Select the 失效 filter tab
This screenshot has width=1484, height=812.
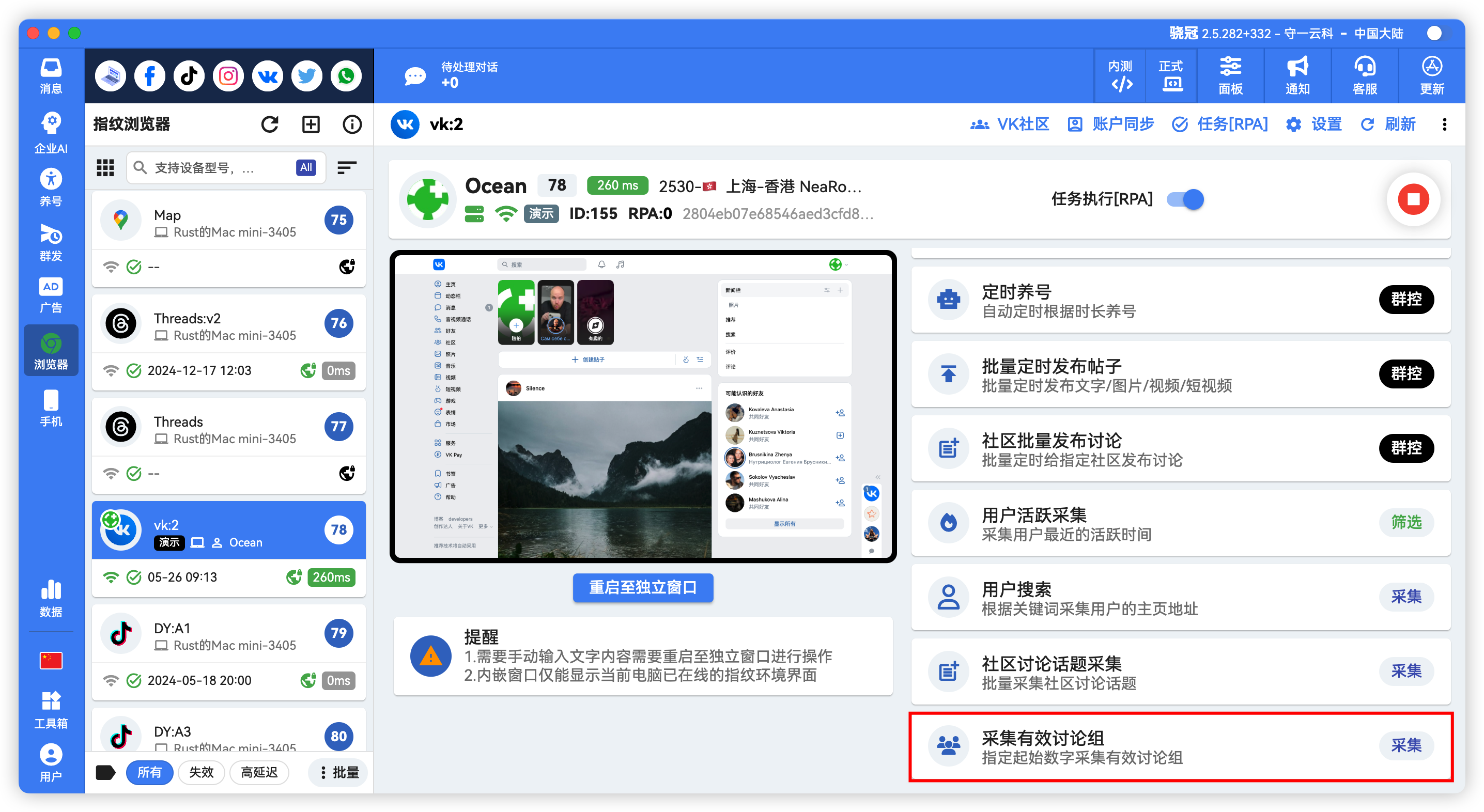click(201, 772)
